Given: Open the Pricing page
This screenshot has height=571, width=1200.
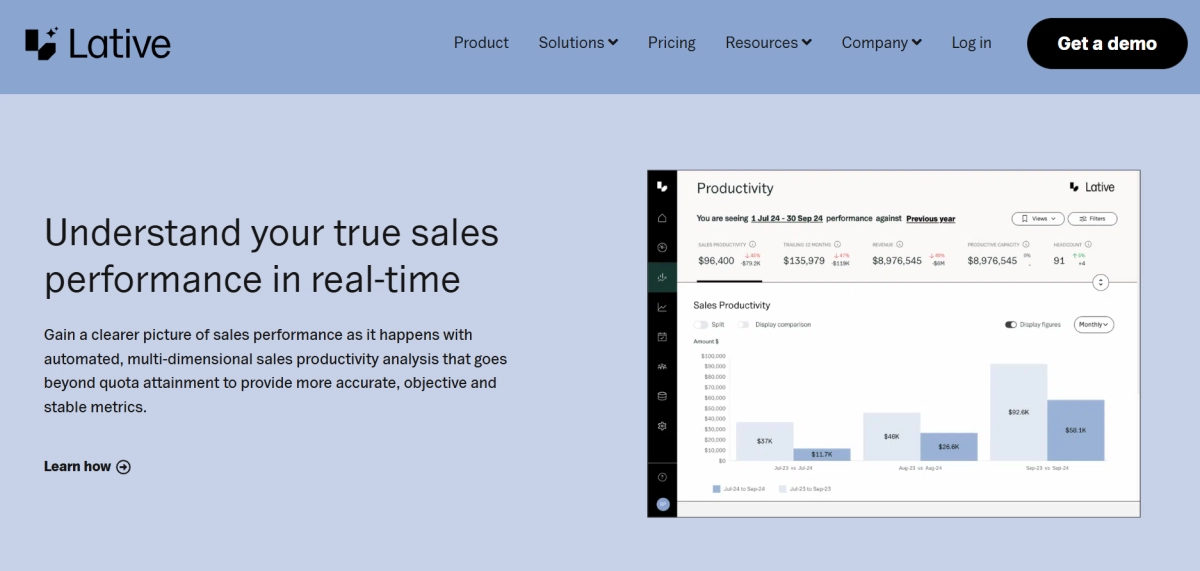Looking at the screenshot, I should point(671,43).
